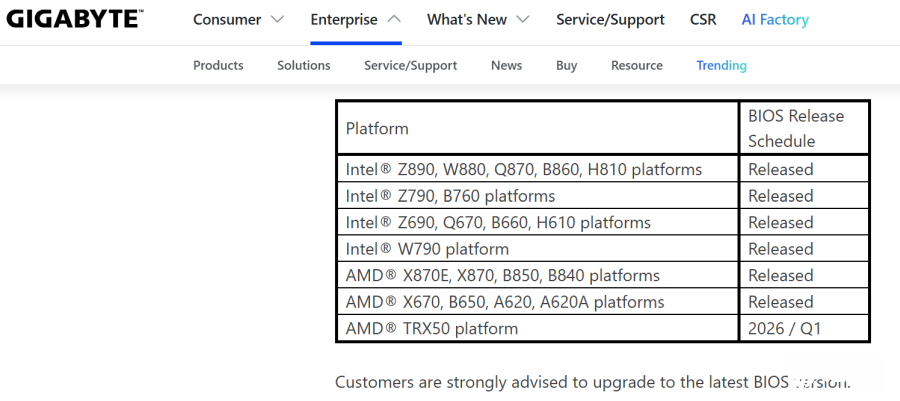Click the Intel Z890, W880, Q870 platforms row
Image resolution: width=900 pixels, height=401 pixels.
tap(524, 169)
